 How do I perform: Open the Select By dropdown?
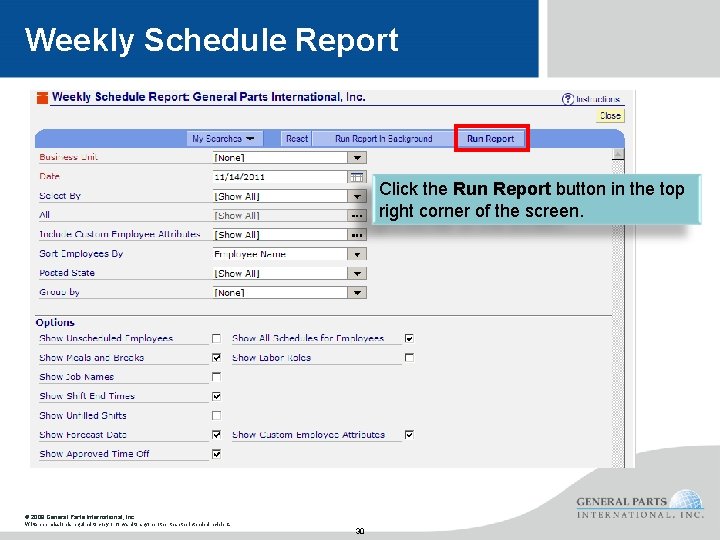coord(357,196)
